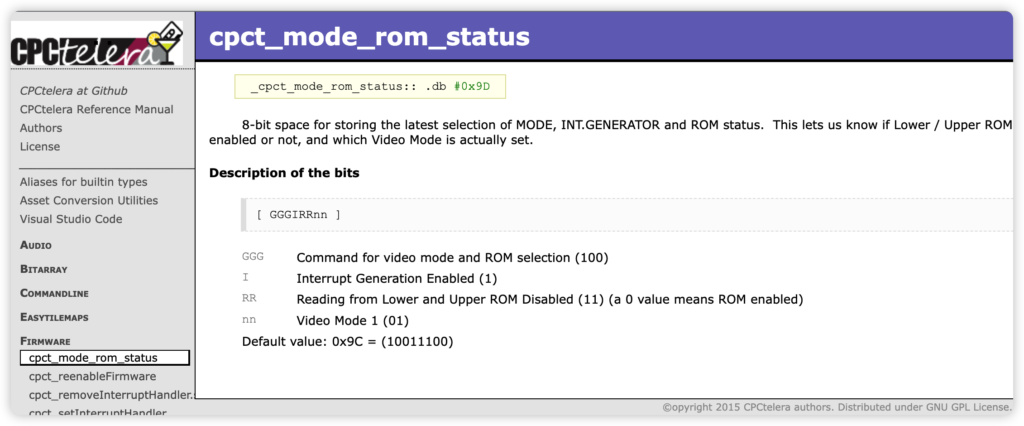The width and height of the screenshot is (1024, 426).
Task: Click the Video Mode 1 (01) description
Action: click(353, 321)
